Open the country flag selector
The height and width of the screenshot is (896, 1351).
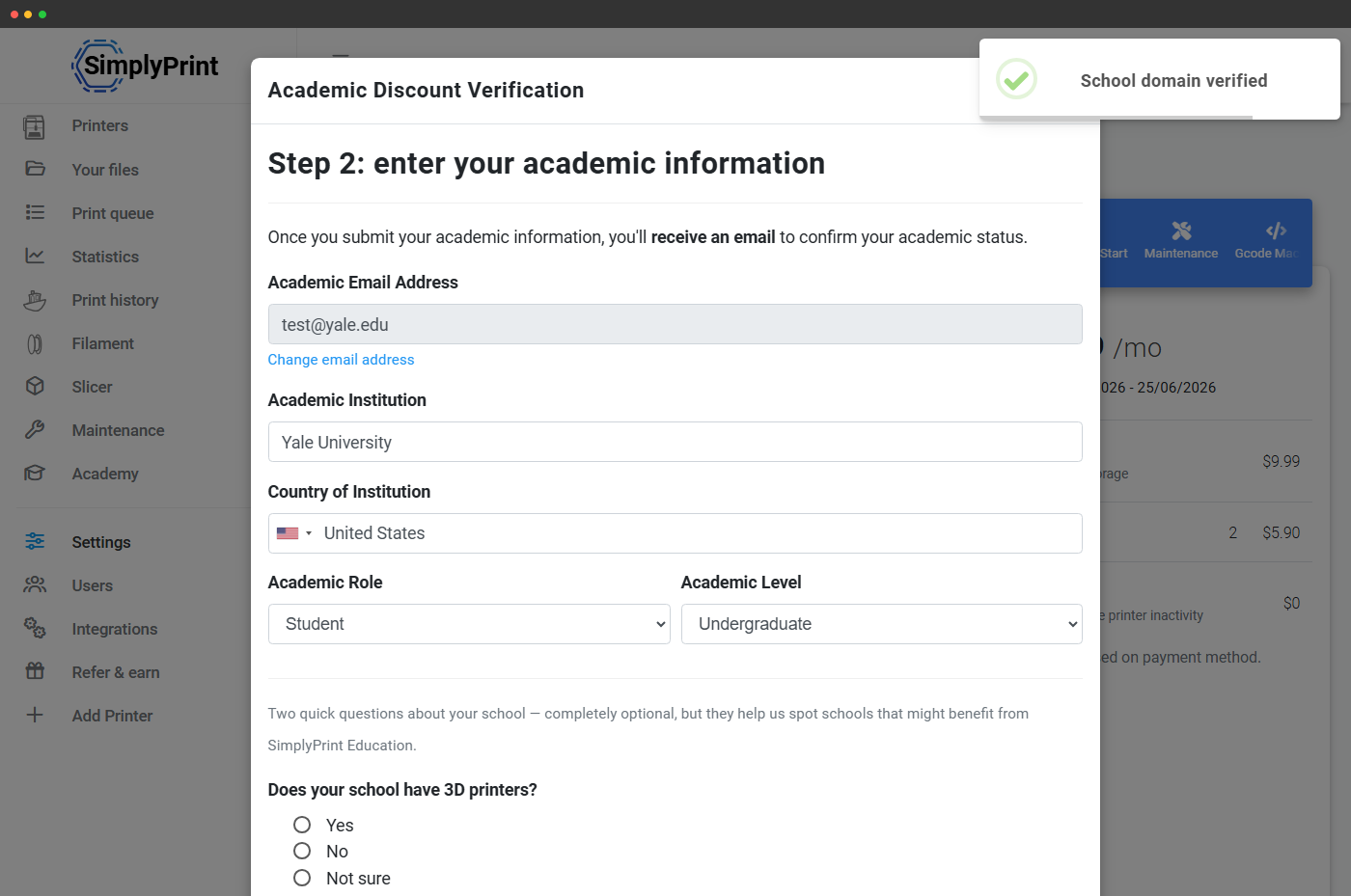click(294, 533)
